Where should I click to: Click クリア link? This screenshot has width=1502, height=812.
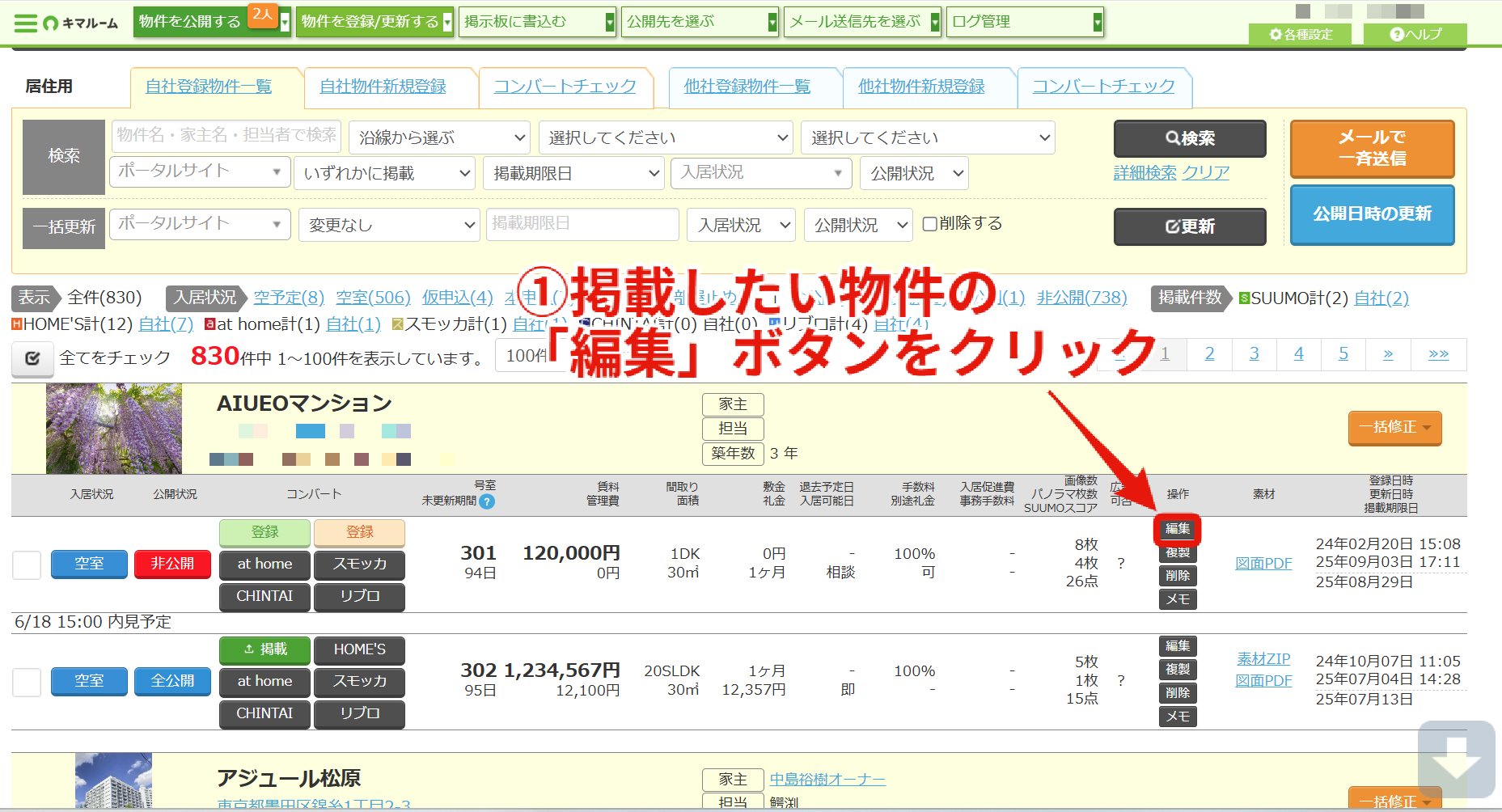click(x=1205, y=172)
